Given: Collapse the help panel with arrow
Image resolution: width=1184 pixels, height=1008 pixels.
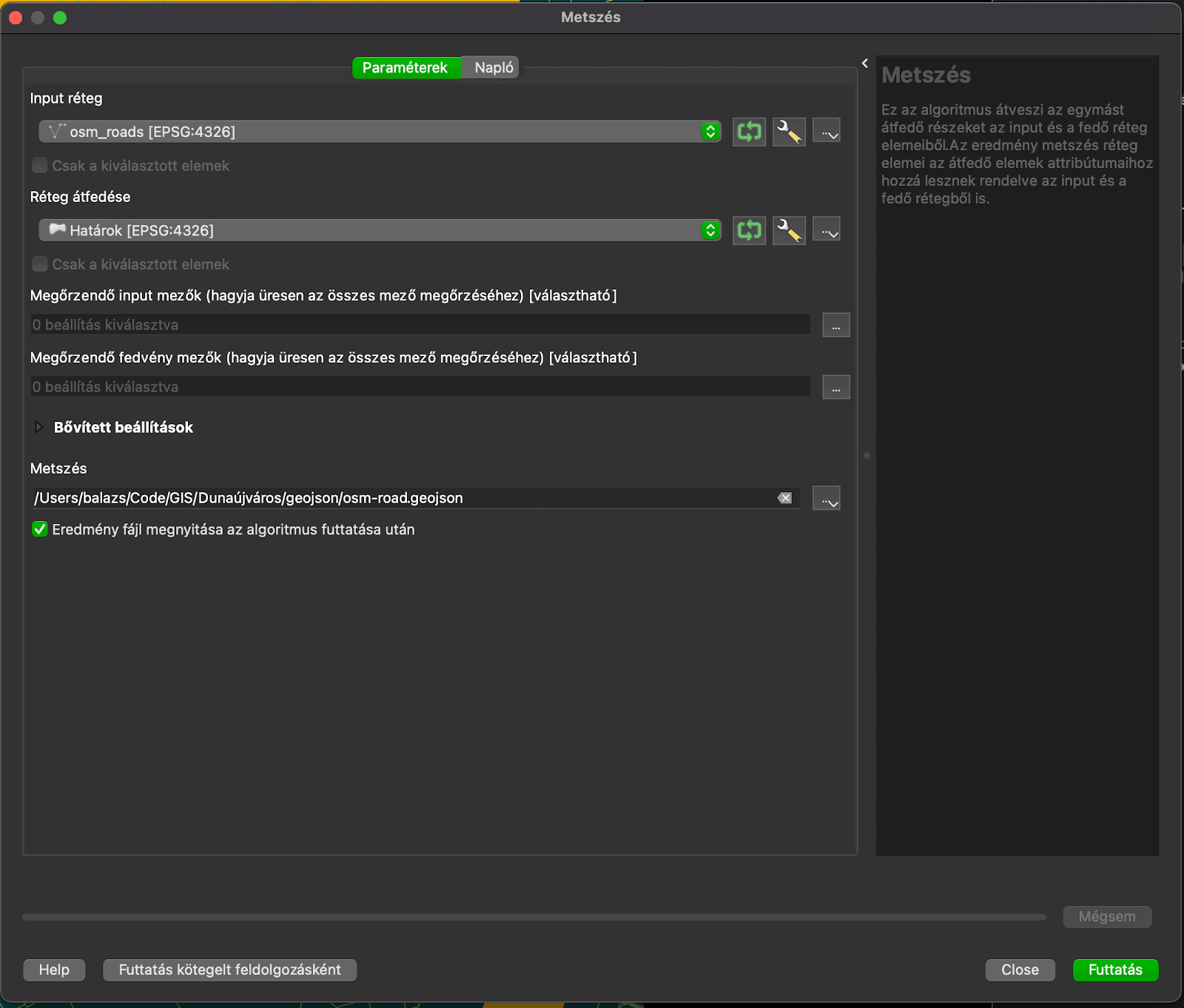Looking at the screenshot, I should 864,64.
